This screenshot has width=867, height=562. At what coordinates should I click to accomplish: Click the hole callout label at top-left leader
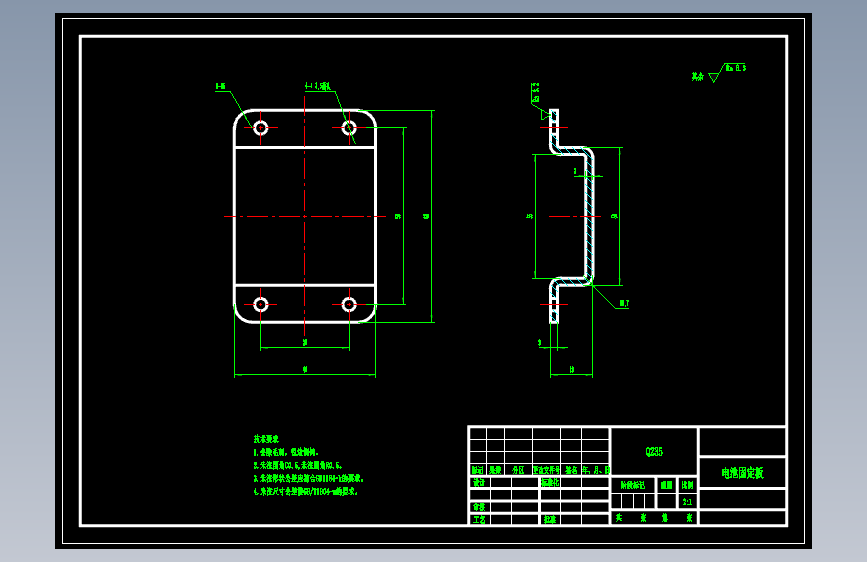click(x=220, y=86)
